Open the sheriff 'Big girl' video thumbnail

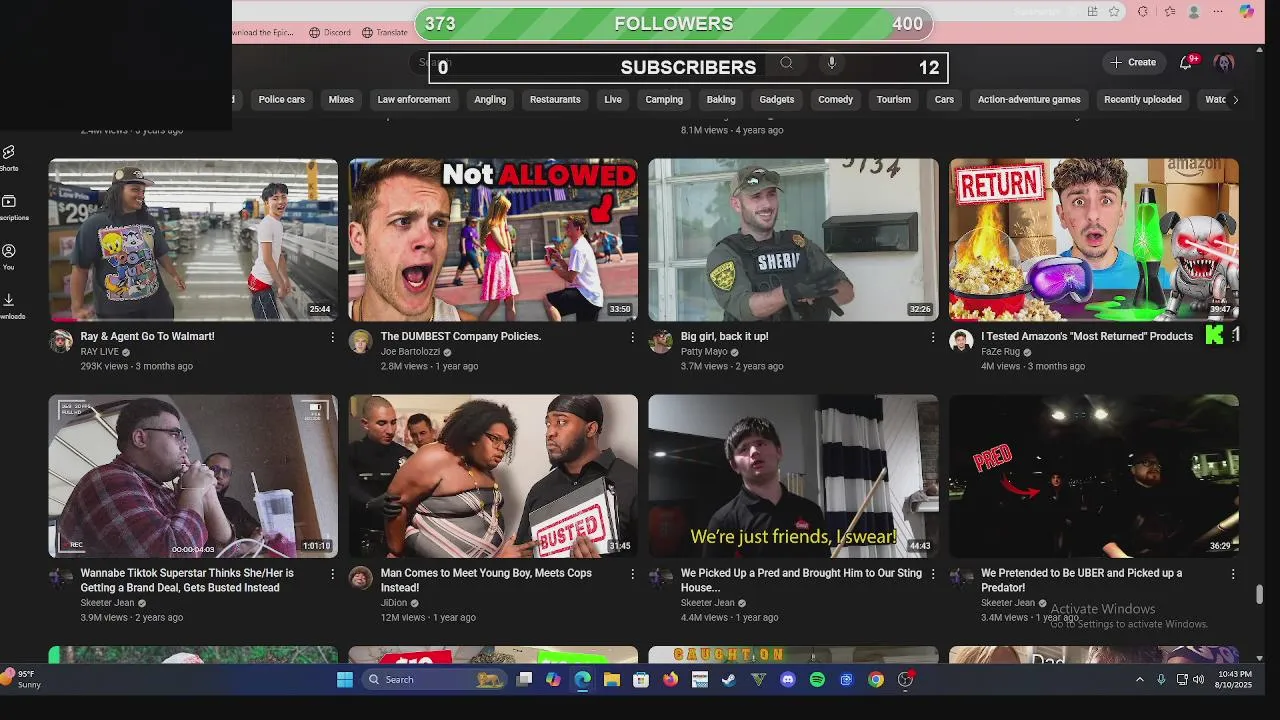pyautogui.click(x=793, y=240)
